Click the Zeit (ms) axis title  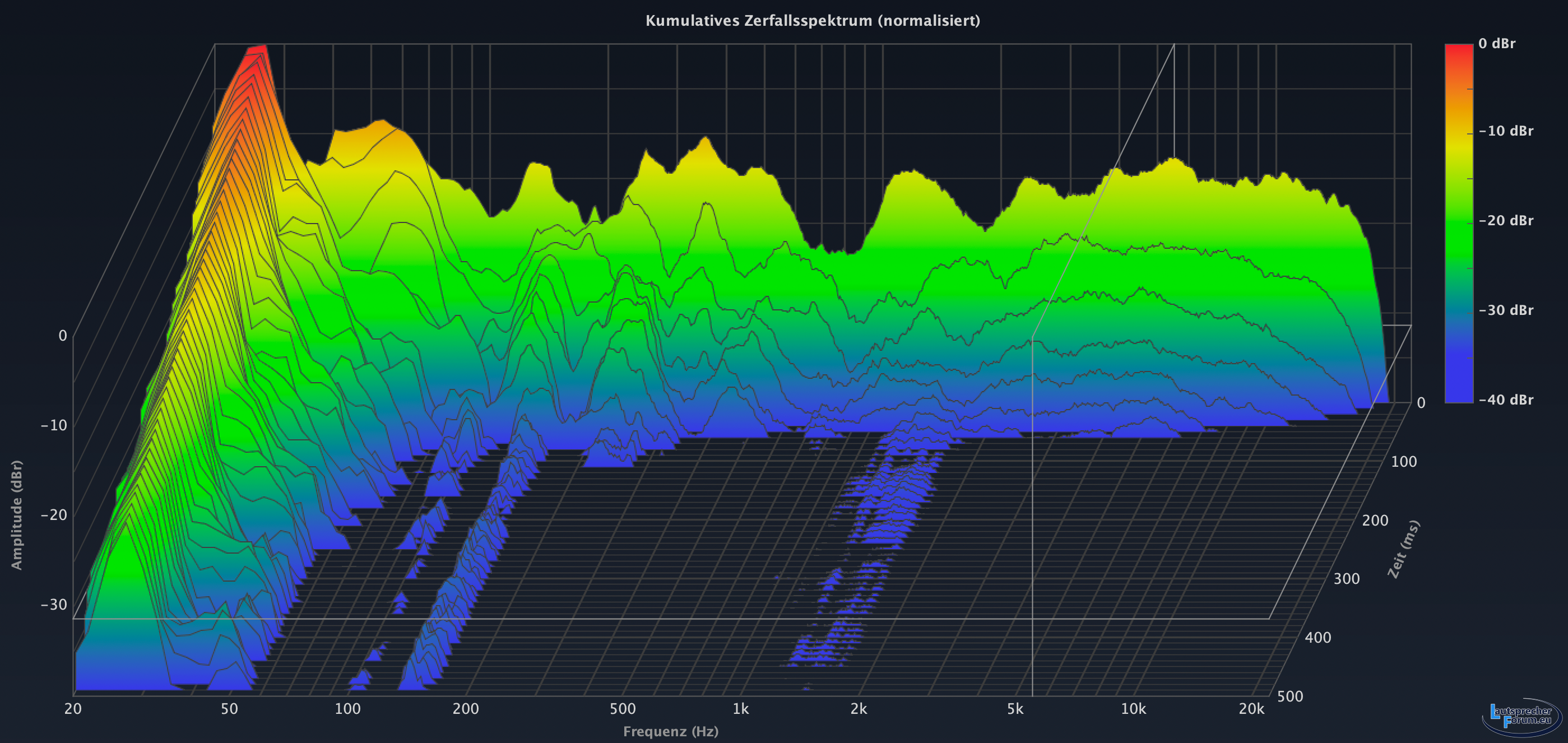1403,549
